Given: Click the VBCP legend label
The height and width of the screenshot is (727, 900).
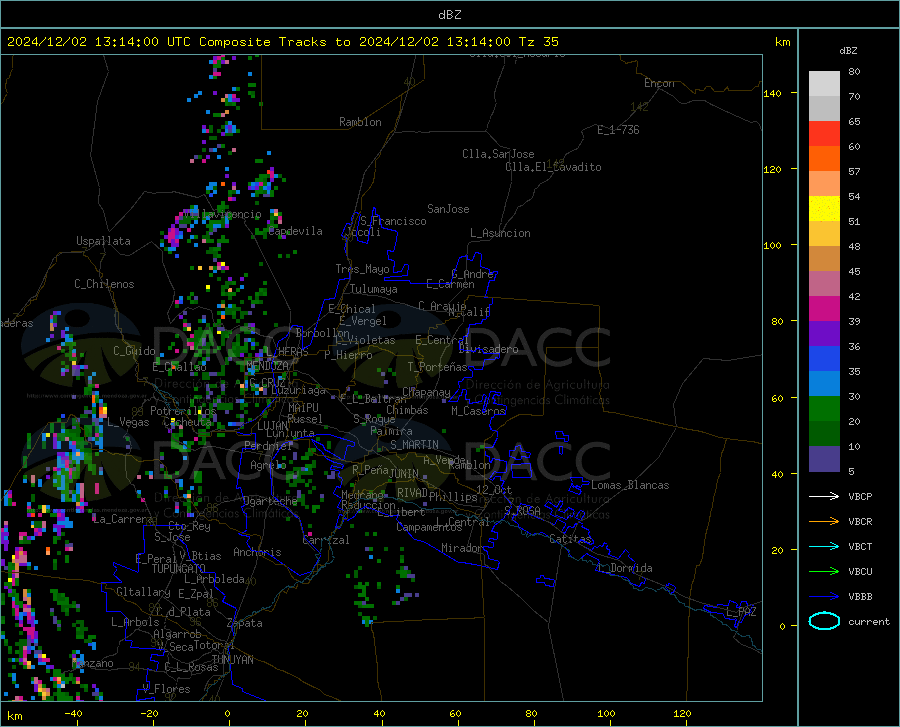Looking at the screenshot, I should 860,496.
